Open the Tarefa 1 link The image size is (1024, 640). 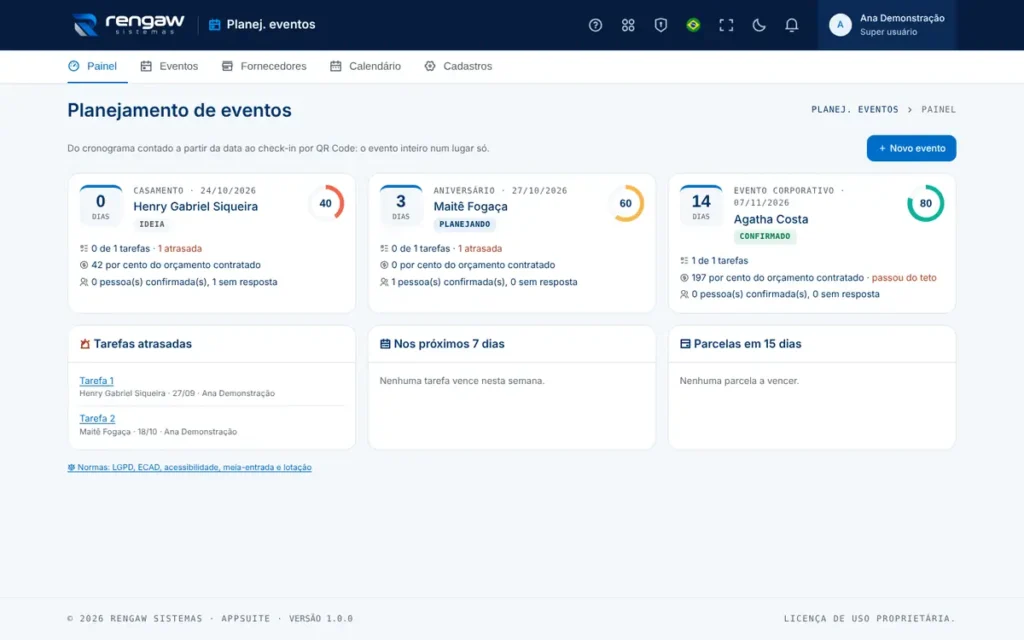coord(97,381)
